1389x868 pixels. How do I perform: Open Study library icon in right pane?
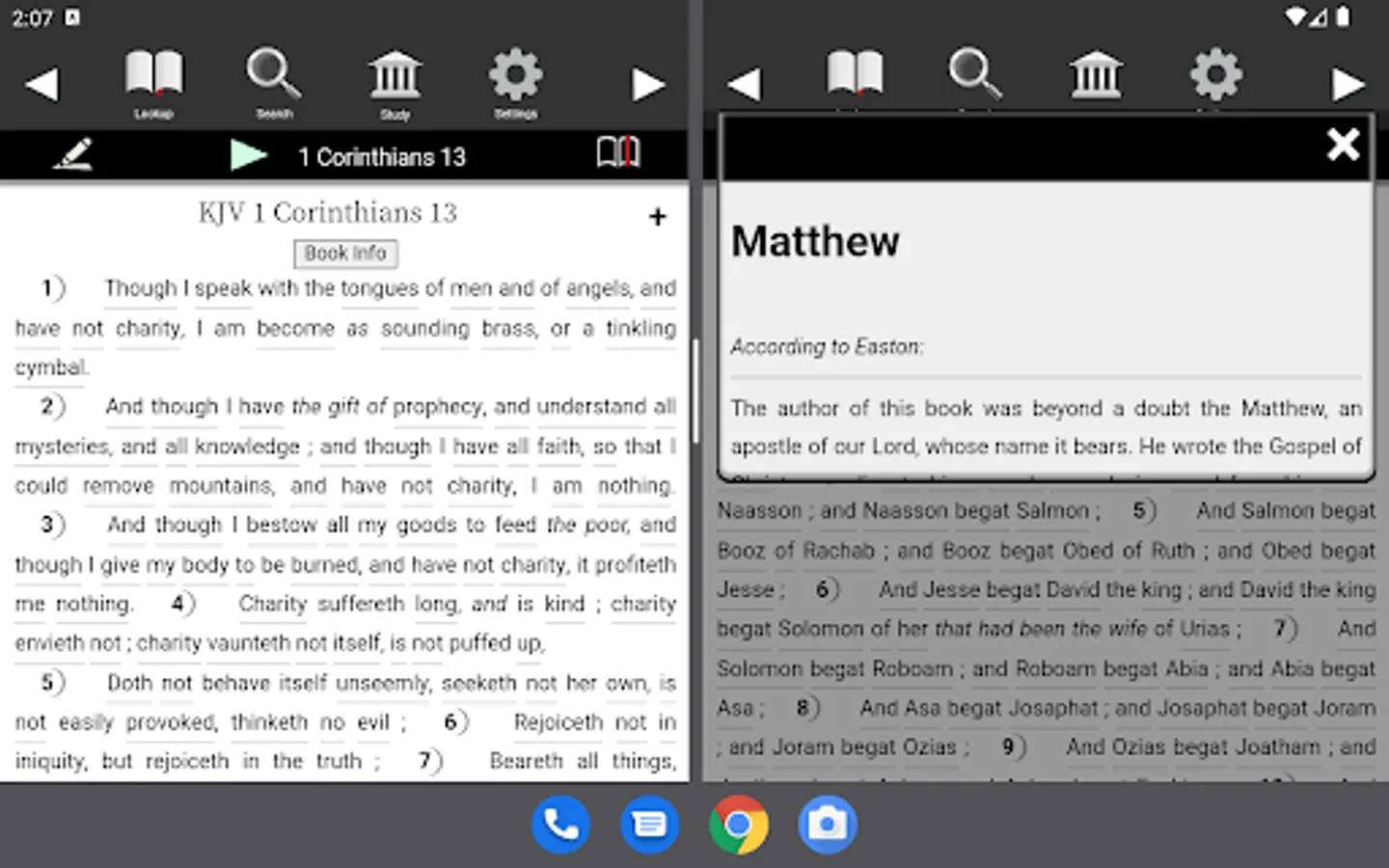pyautogui.click(x=1097, y=73)
